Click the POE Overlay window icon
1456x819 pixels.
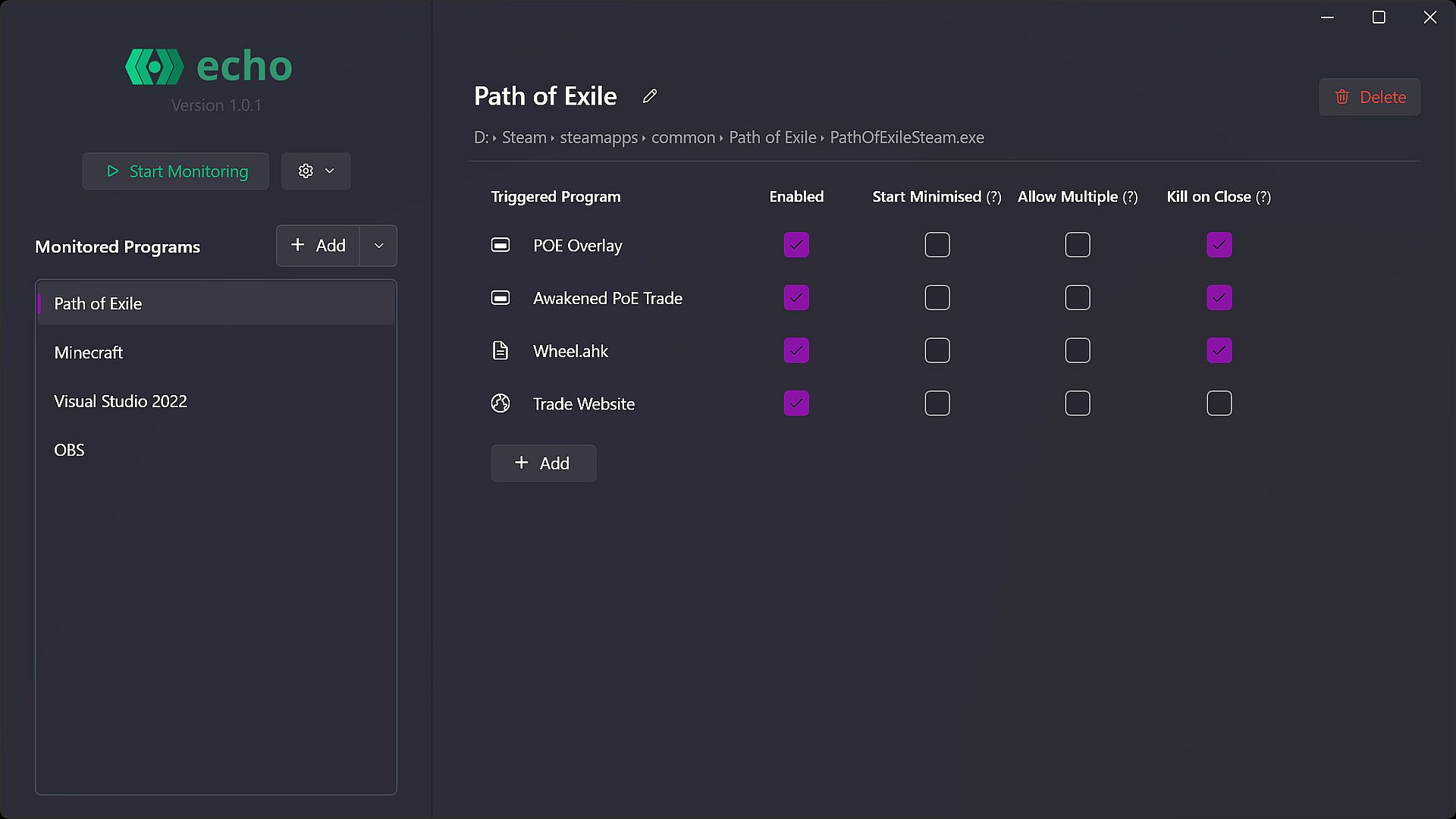pos(500,245)
